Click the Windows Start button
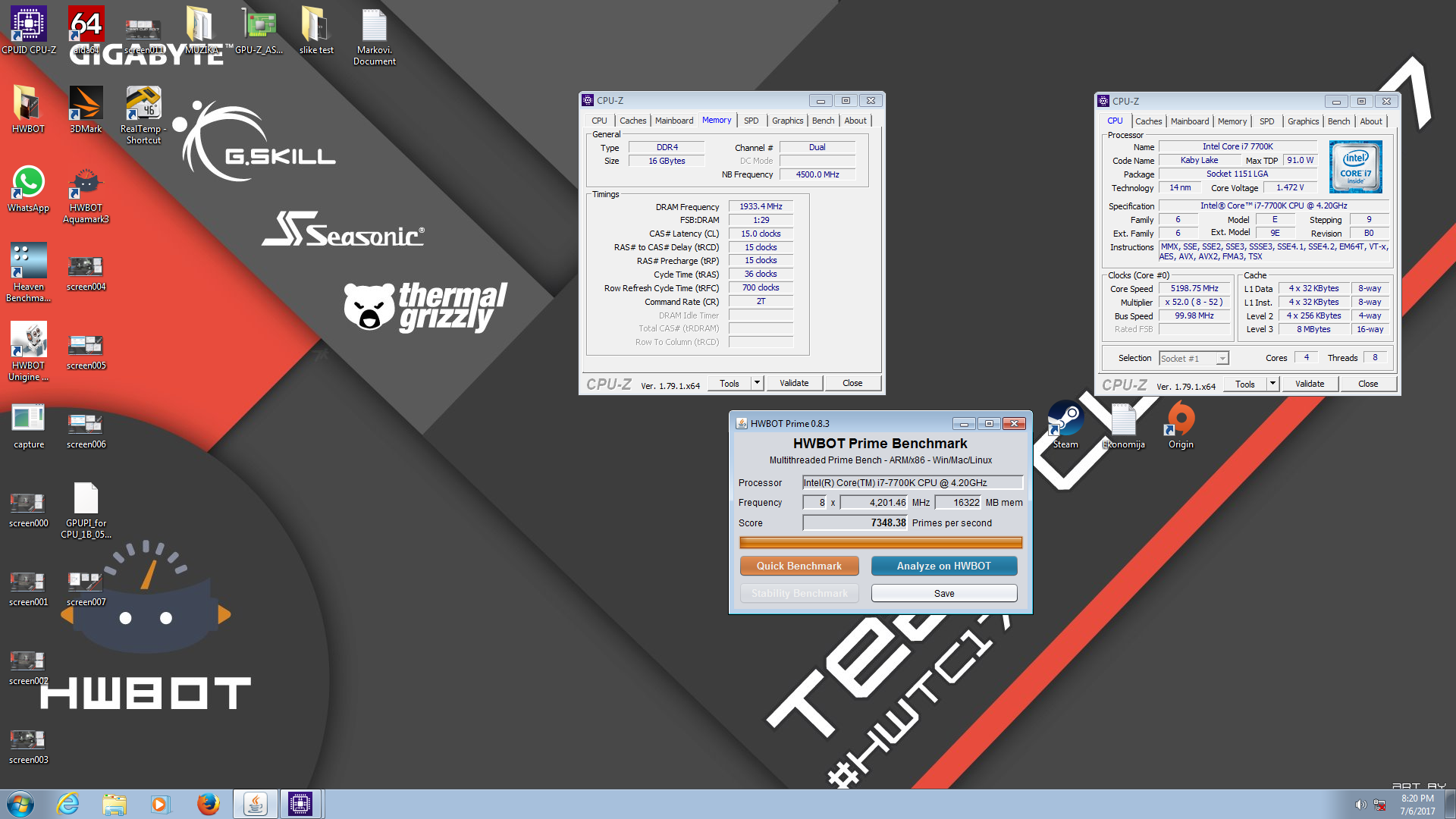The height and width of the screenshot is (819, 1456). coord(20,804)
